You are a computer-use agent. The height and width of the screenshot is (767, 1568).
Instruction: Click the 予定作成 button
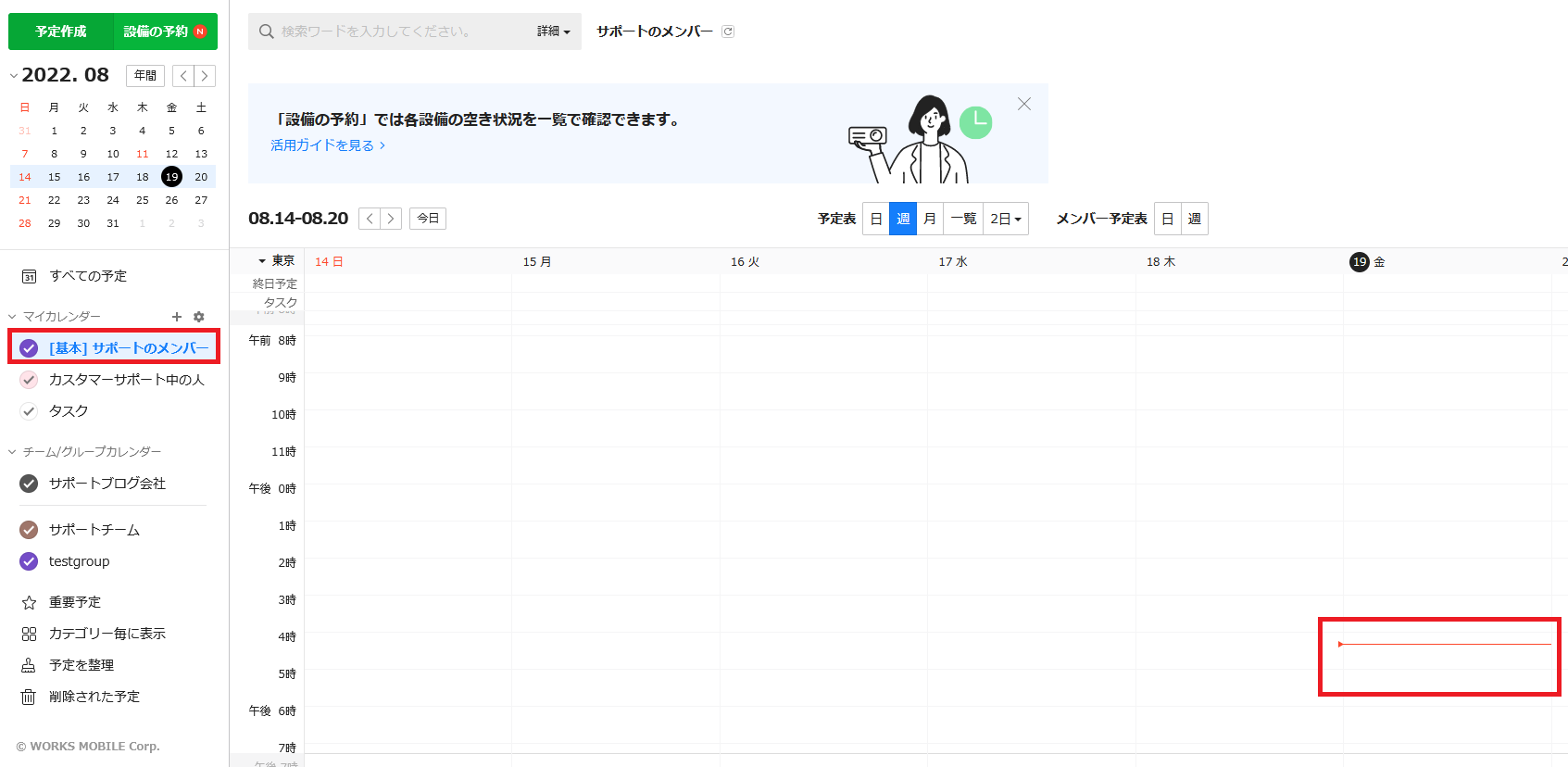tap(61, 31)
